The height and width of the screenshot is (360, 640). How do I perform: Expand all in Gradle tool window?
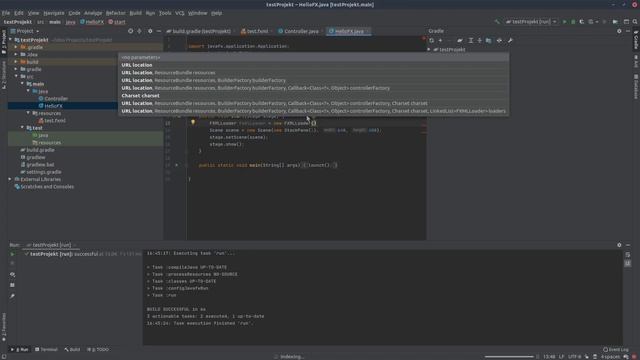(x=471, y=40)
